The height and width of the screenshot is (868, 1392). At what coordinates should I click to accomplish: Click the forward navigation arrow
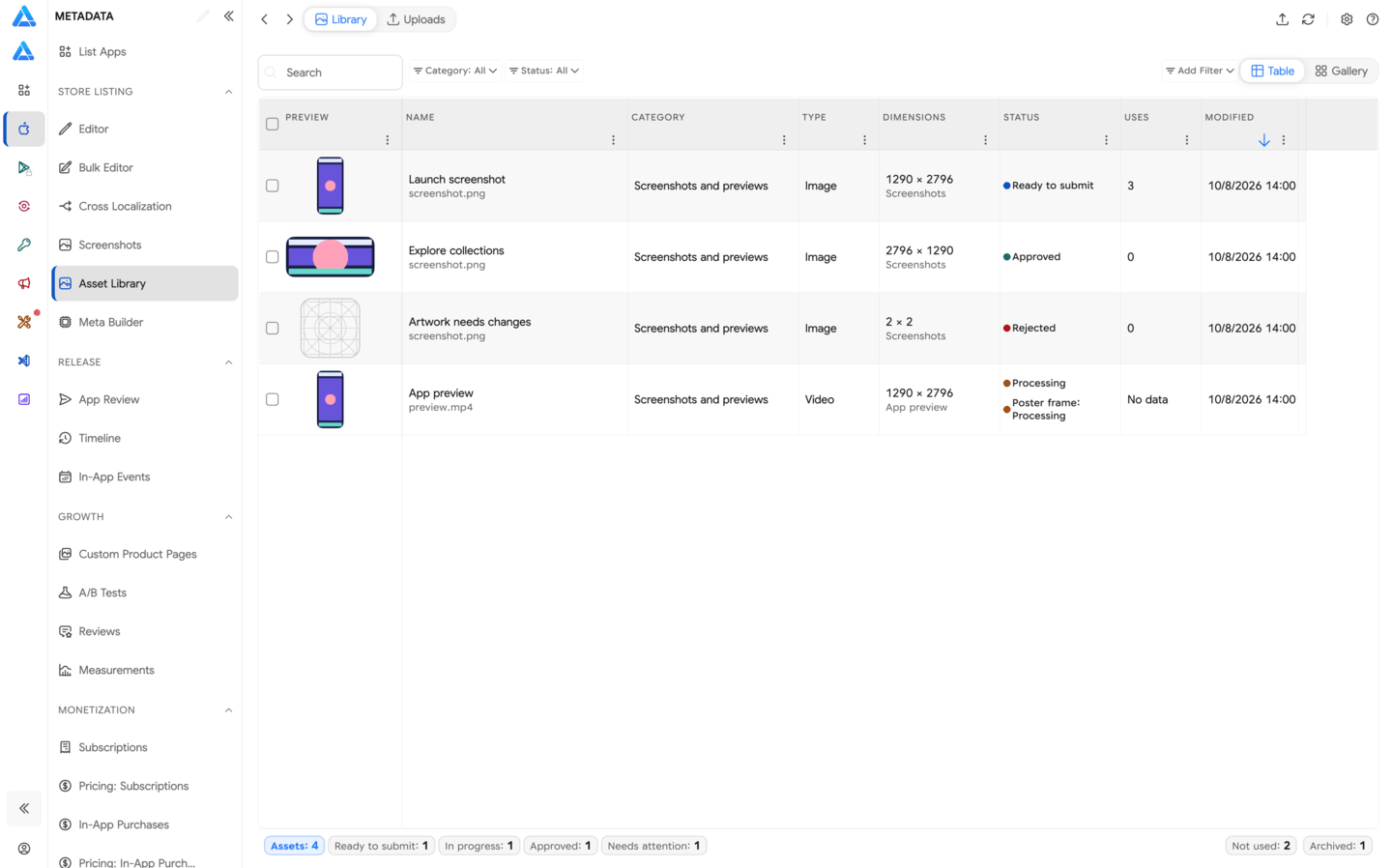point(289,19)
